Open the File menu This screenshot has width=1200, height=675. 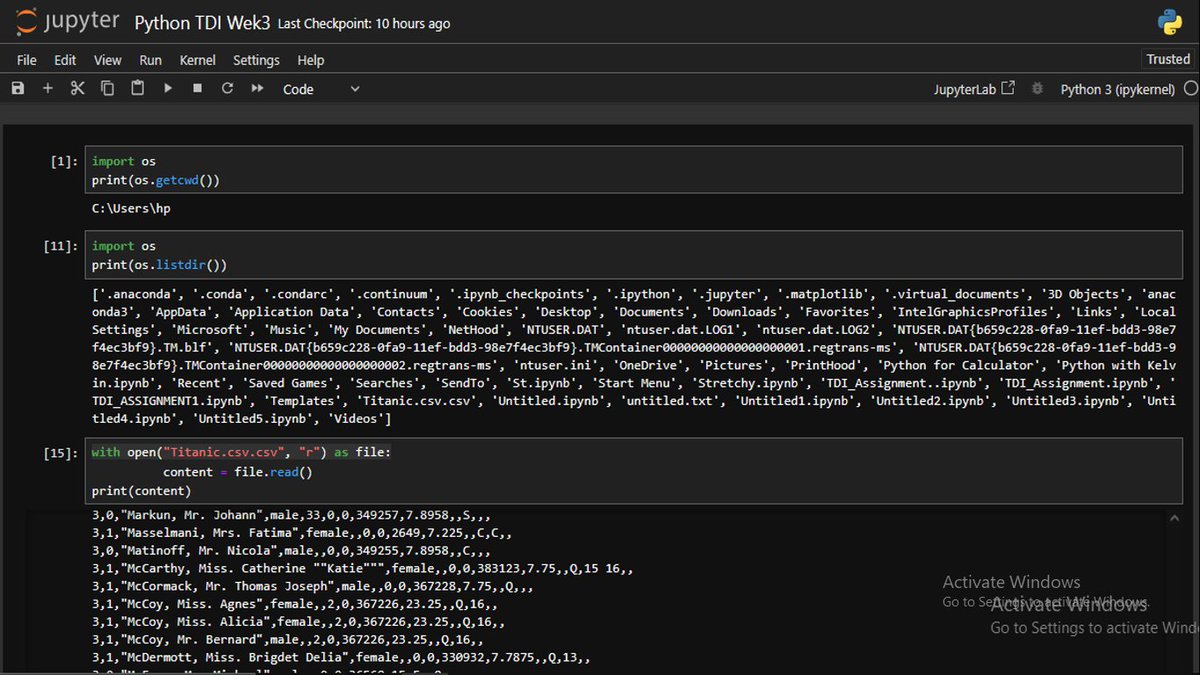(27, 60)
